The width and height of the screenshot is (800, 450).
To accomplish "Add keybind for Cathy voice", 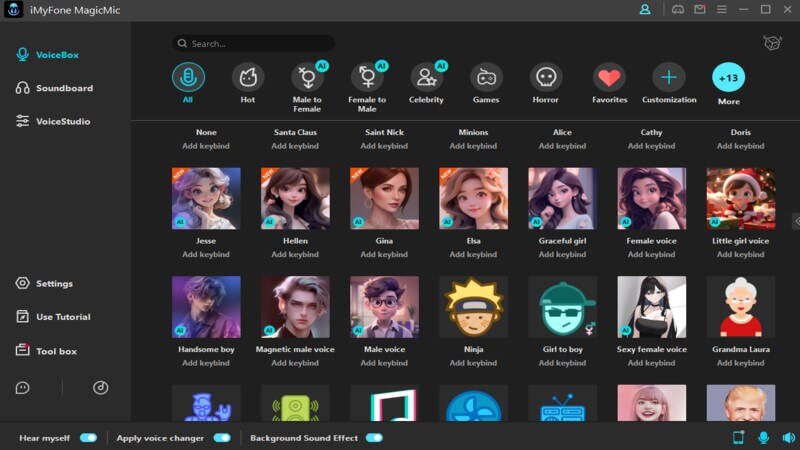I will tap(652, 146).
